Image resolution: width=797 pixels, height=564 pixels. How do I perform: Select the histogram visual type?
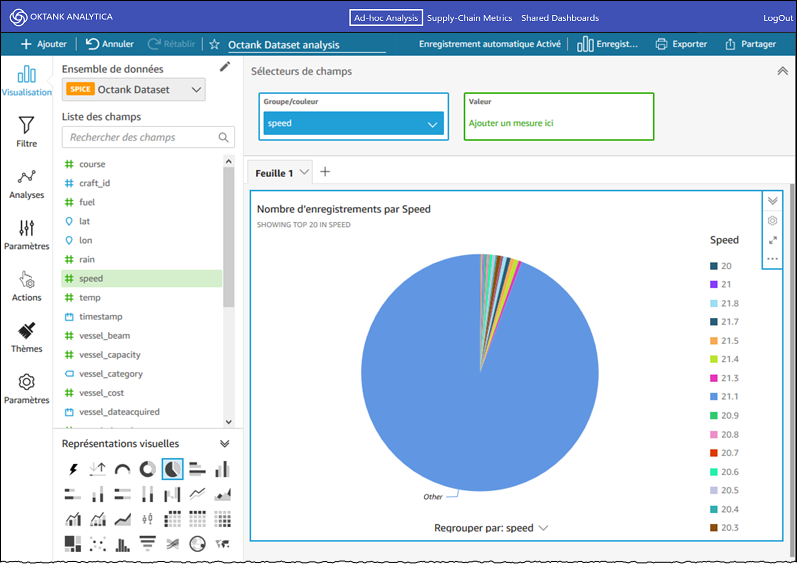[x=122, y=544]
